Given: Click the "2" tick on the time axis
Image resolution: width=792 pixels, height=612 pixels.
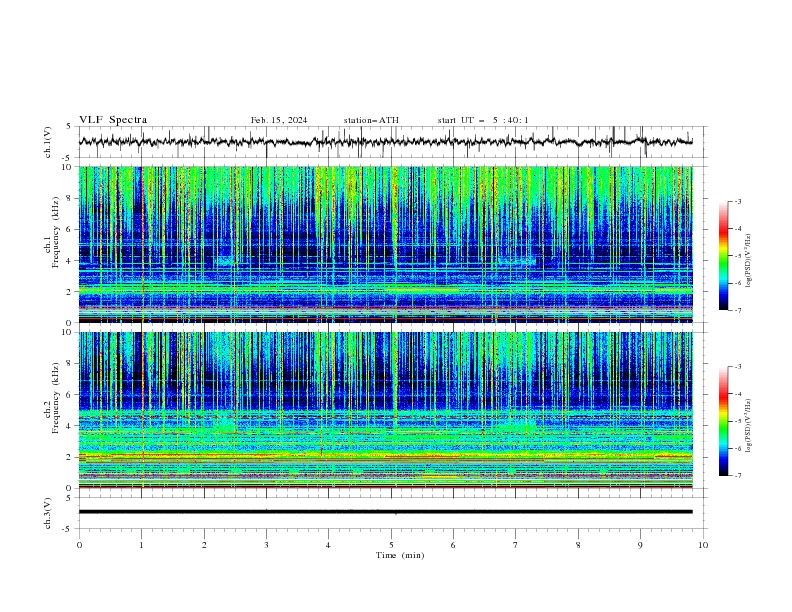Looking at the screenshot, I should click(204, 545).
